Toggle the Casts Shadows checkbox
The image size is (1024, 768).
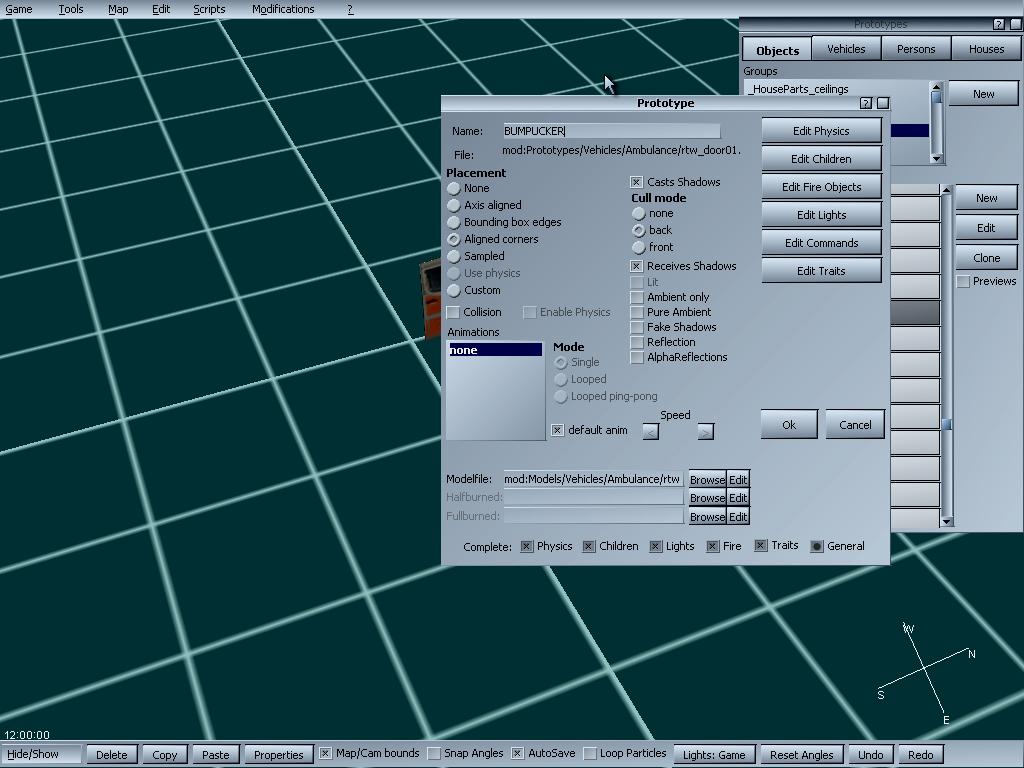click(636, 182)
